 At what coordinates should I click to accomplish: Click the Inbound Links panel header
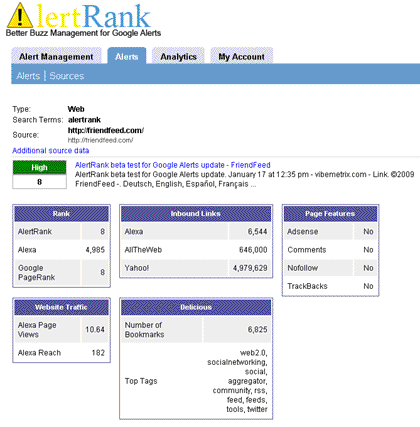(x=196, y=214)
